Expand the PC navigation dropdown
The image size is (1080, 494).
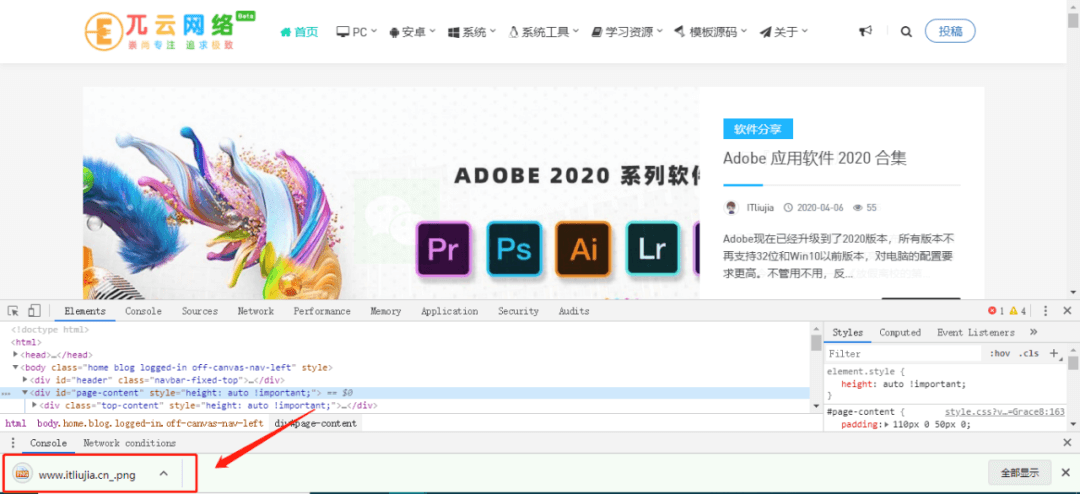coord(357,32)
